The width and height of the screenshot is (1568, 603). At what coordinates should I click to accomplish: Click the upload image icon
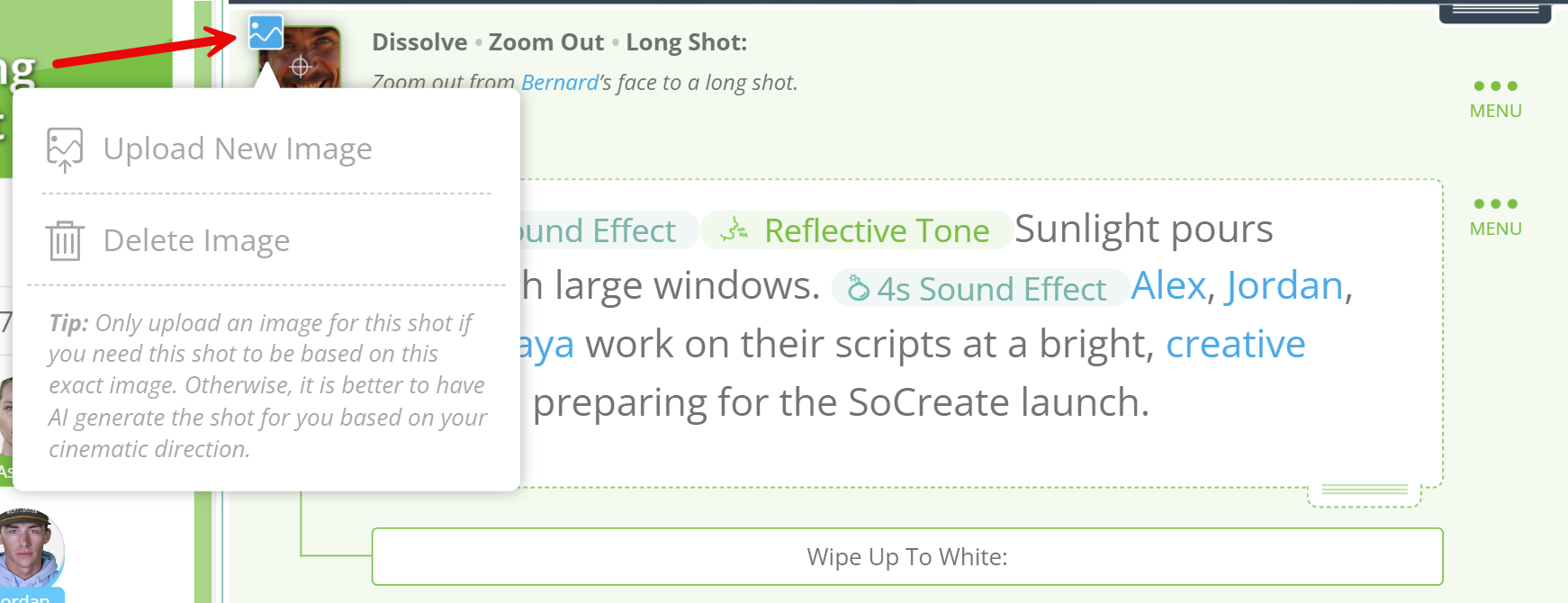point(65,150)
